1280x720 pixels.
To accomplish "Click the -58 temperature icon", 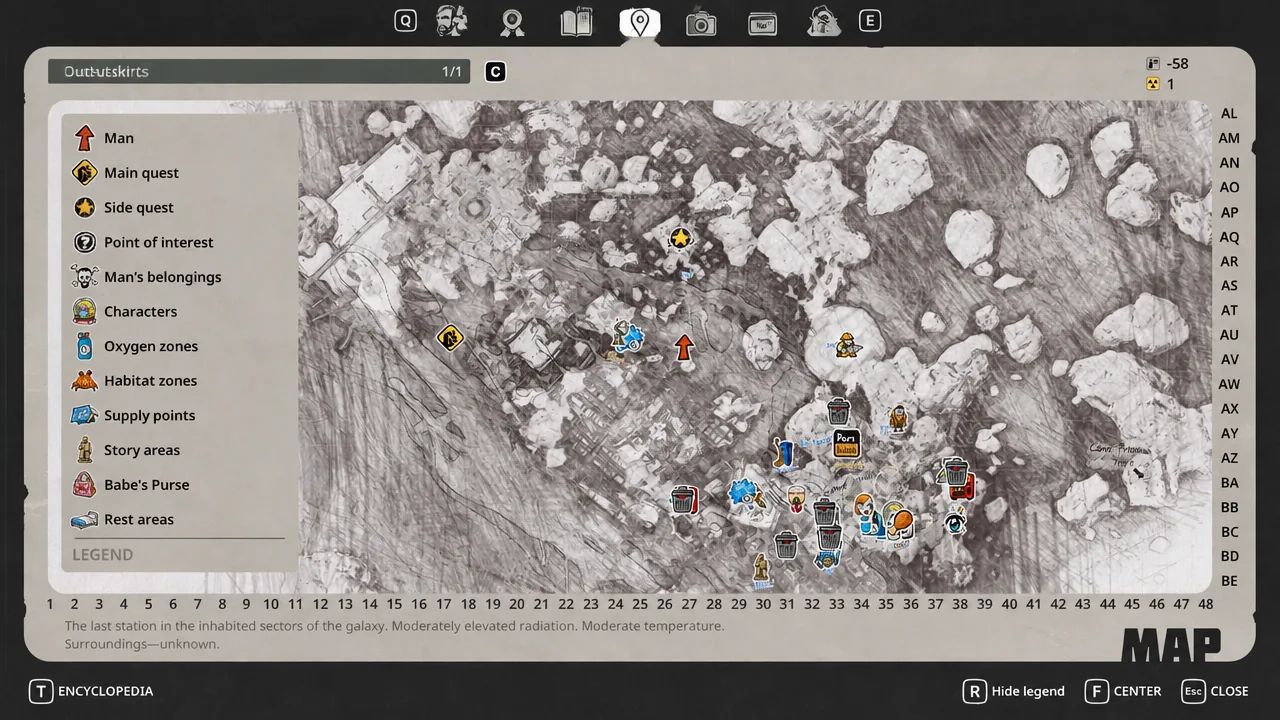I will [1153, 63].
